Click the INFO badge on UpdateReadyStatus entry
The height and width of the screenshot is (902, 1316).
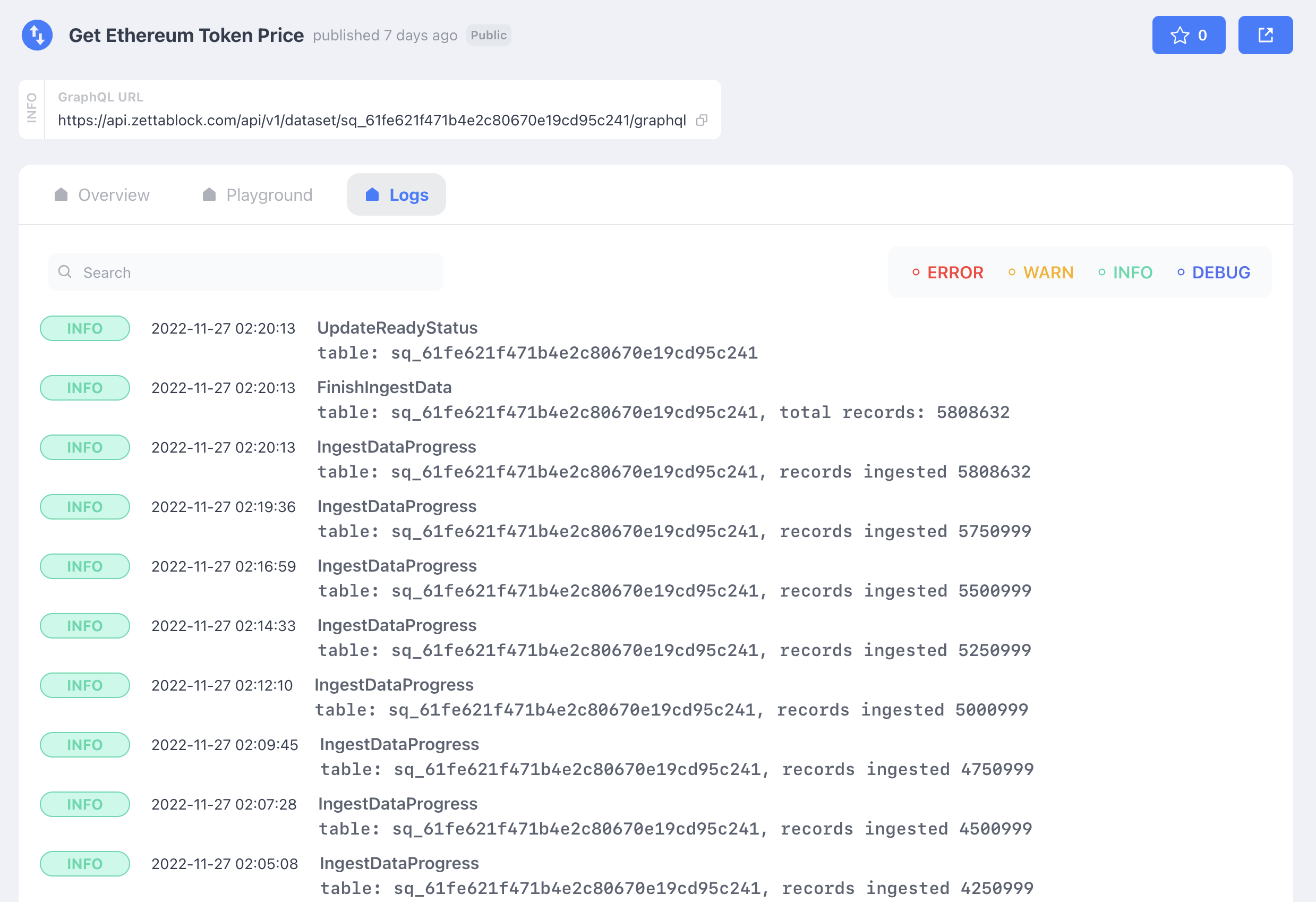point(85,329)
